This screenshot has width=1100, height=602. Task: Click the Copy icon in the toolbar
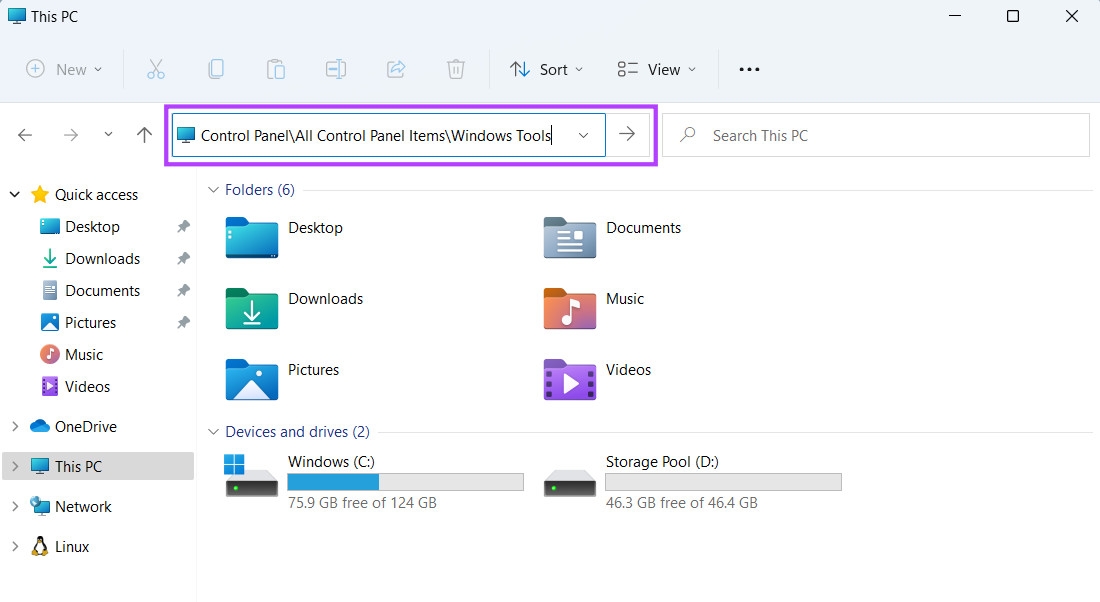point(215,69)
